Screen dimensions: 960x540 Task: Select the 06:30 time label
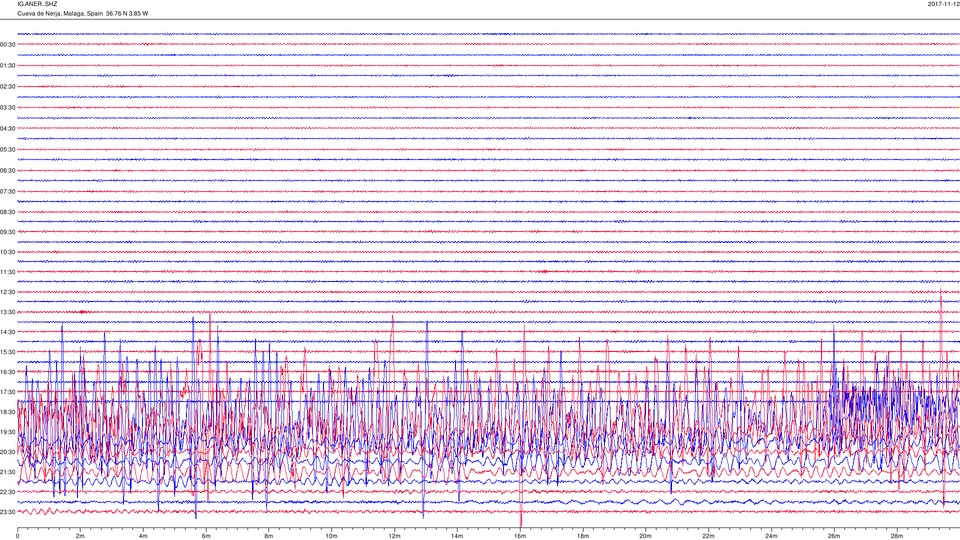(8, 171)
